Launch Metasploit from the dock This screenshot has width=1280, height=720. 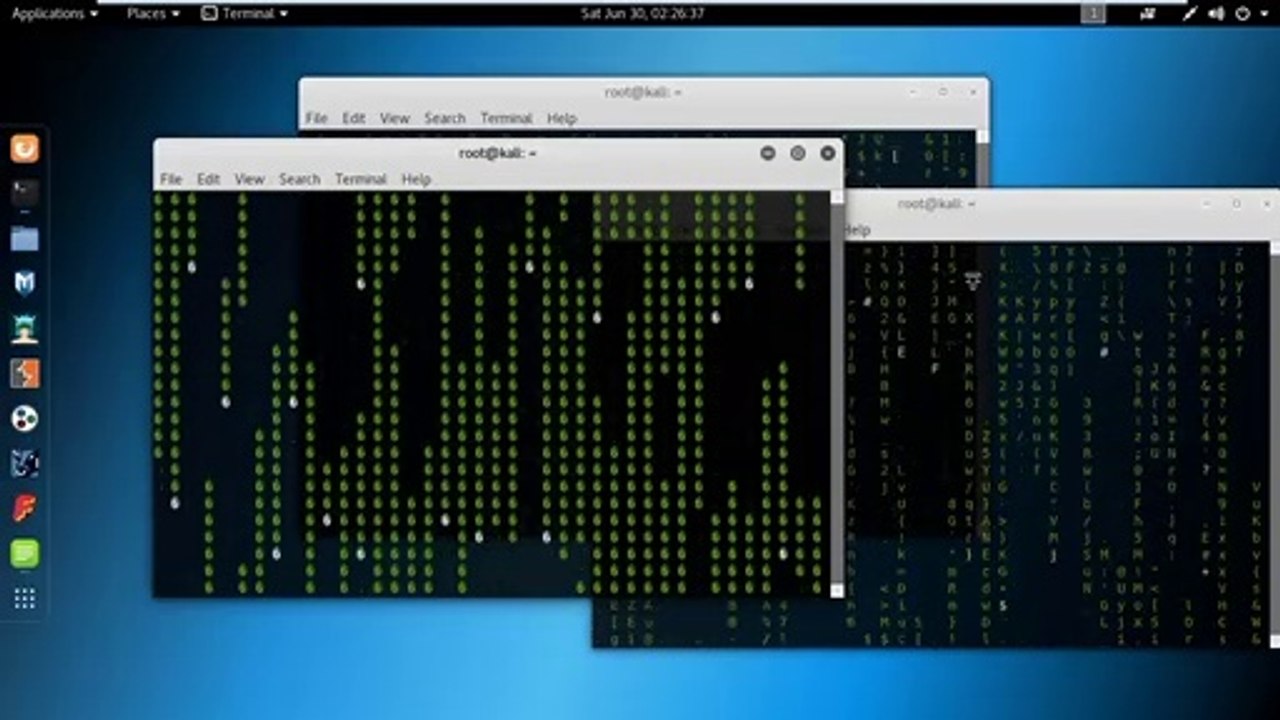pyautogui.click(x=25, y=283)
